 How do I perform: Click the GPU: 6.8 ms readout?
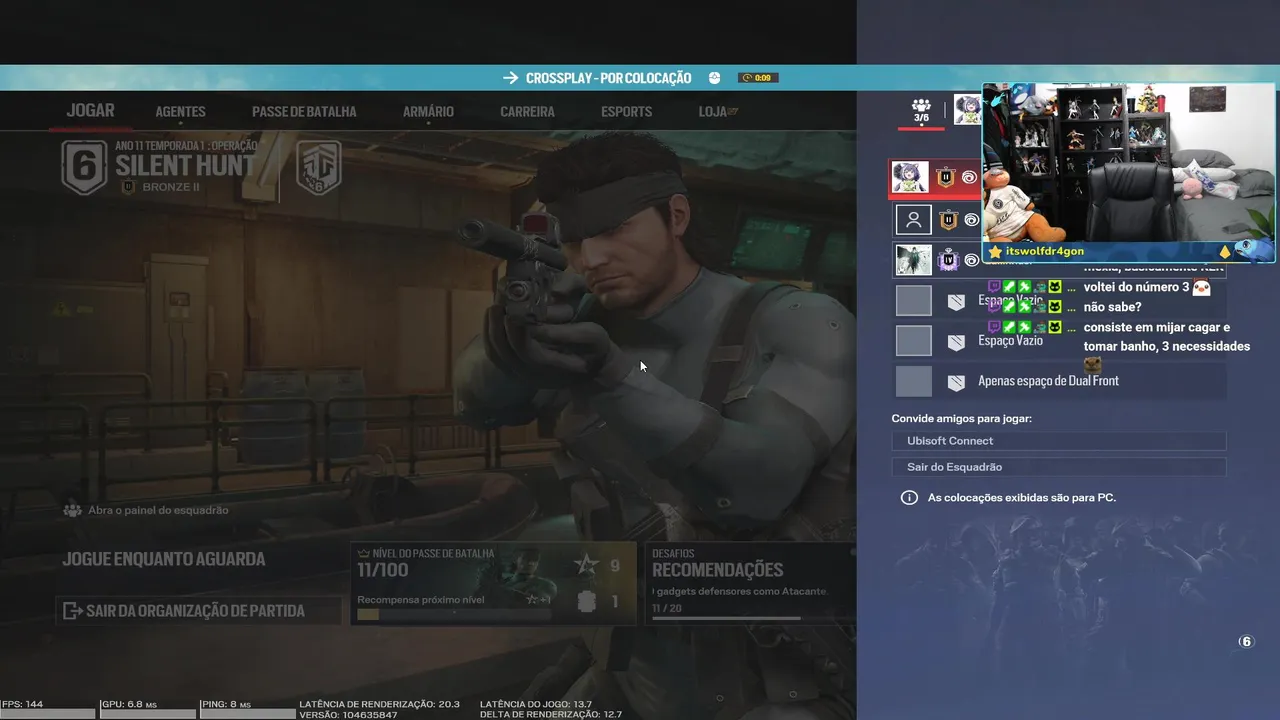click(x=129, y=704)
